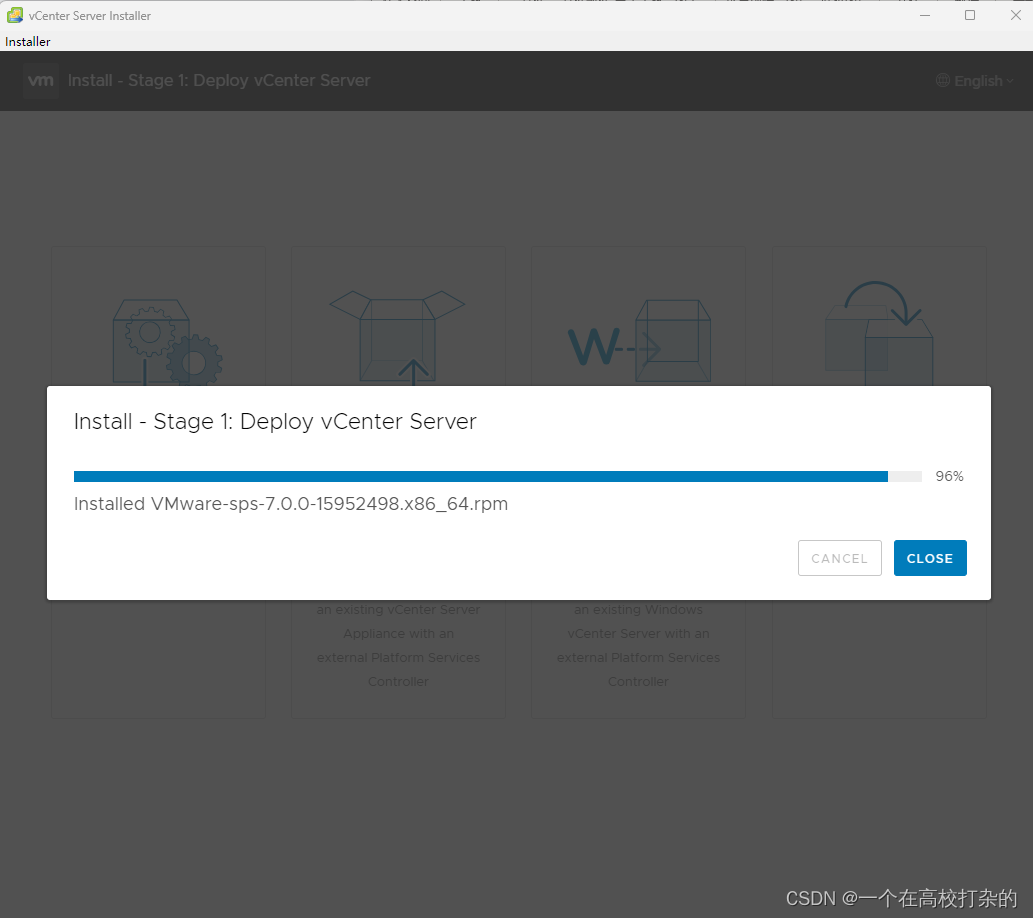Select the Upgrade open box icon
The image size is (1033, 918).
(397, 337)
